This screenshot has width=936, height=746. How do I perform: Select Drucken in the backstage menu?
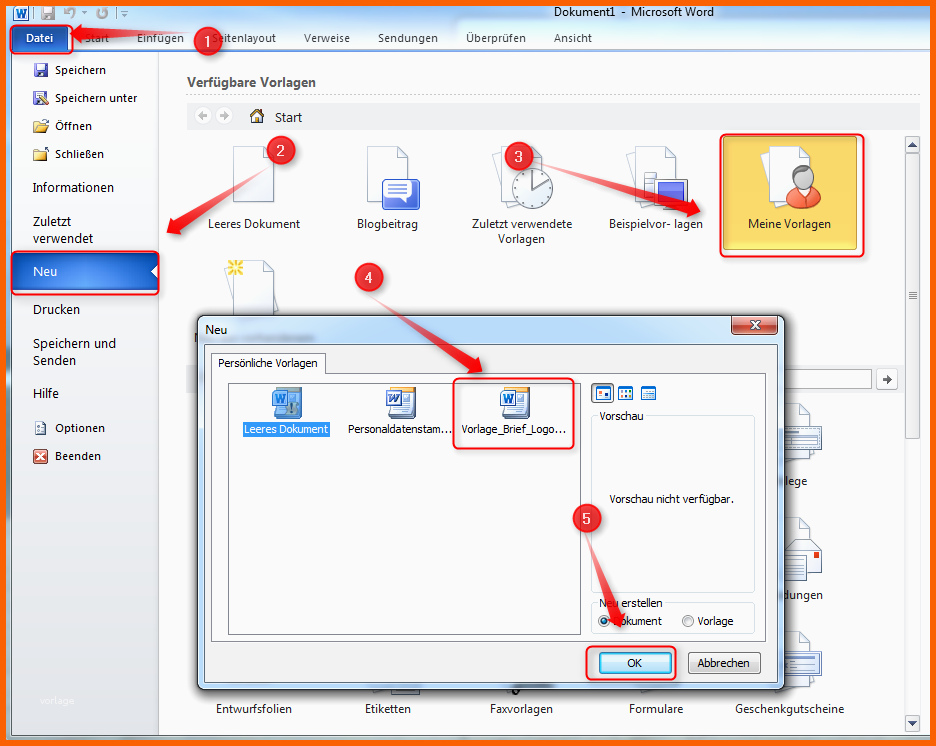click(x=56, y=310)
